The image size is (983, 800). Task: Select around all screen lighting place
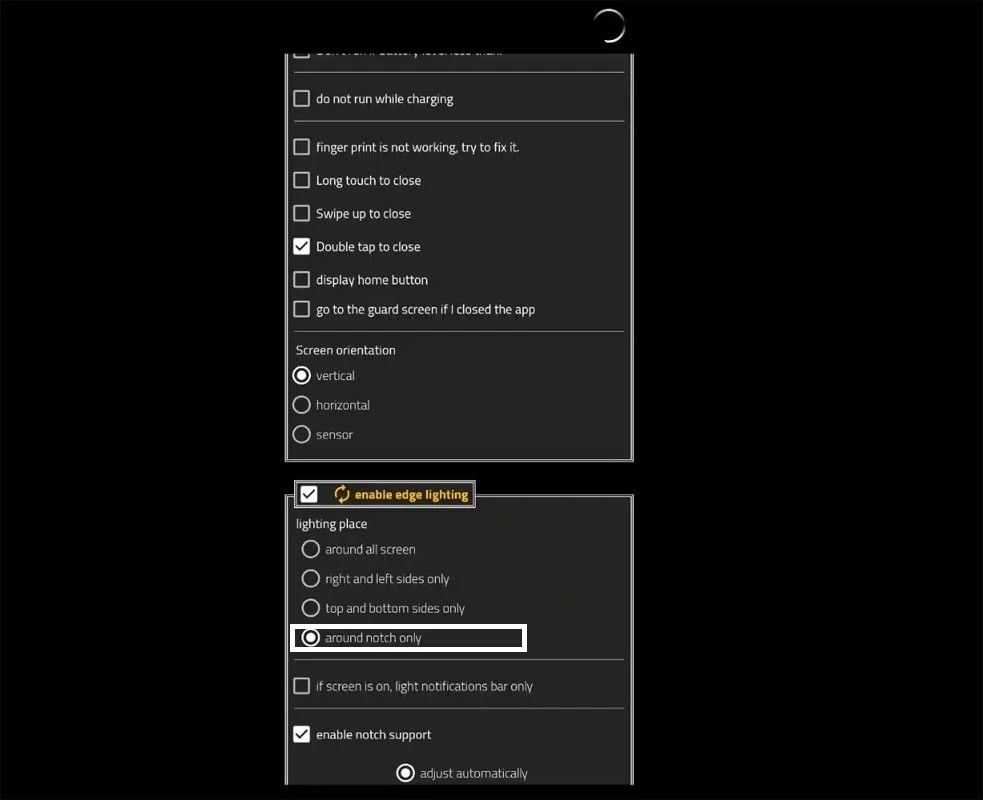tap(311, 549)
